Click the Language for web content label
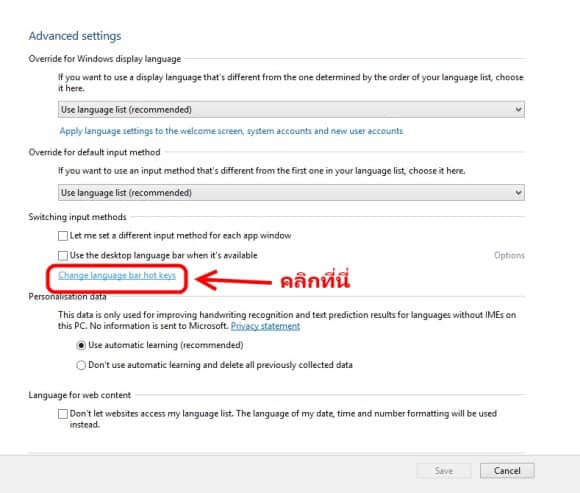The image size is (580, 493). 80,395
